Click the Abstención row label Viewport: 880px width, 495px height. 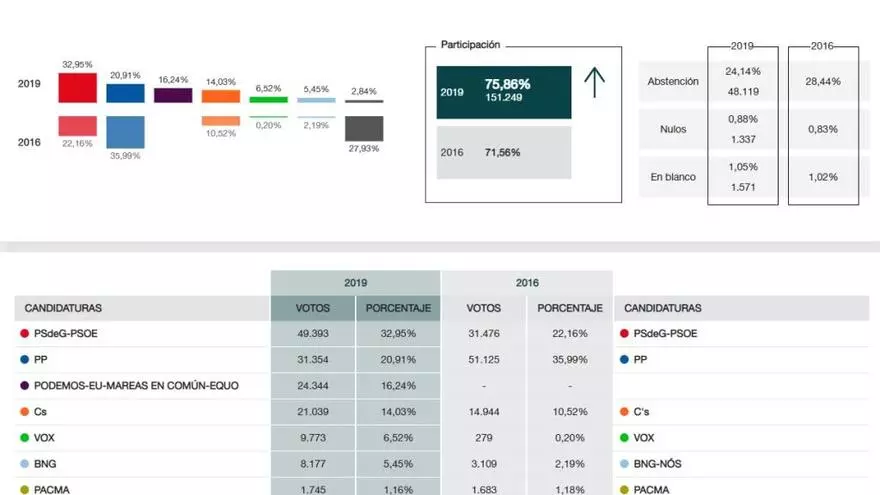pos(673,81)
